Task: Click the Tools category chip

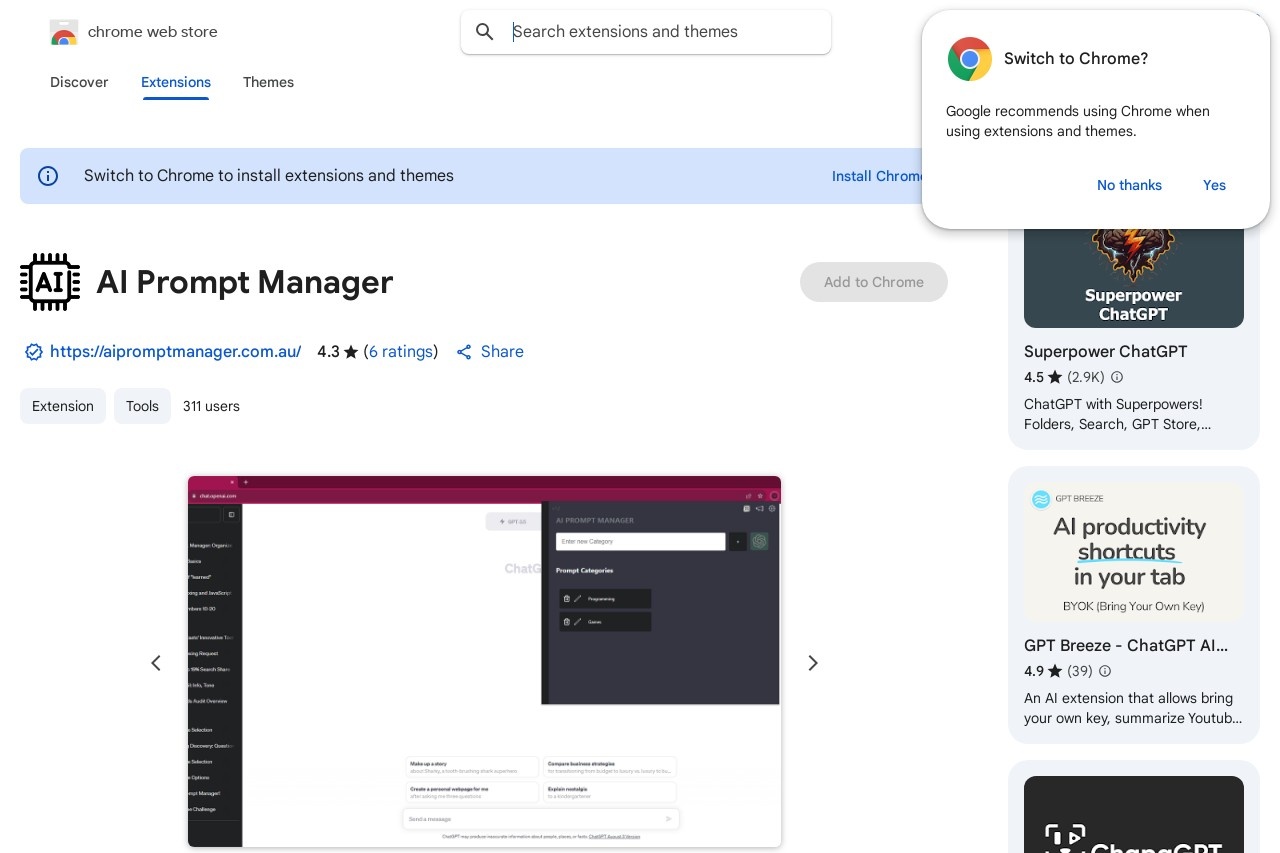Action: point(142,406)
